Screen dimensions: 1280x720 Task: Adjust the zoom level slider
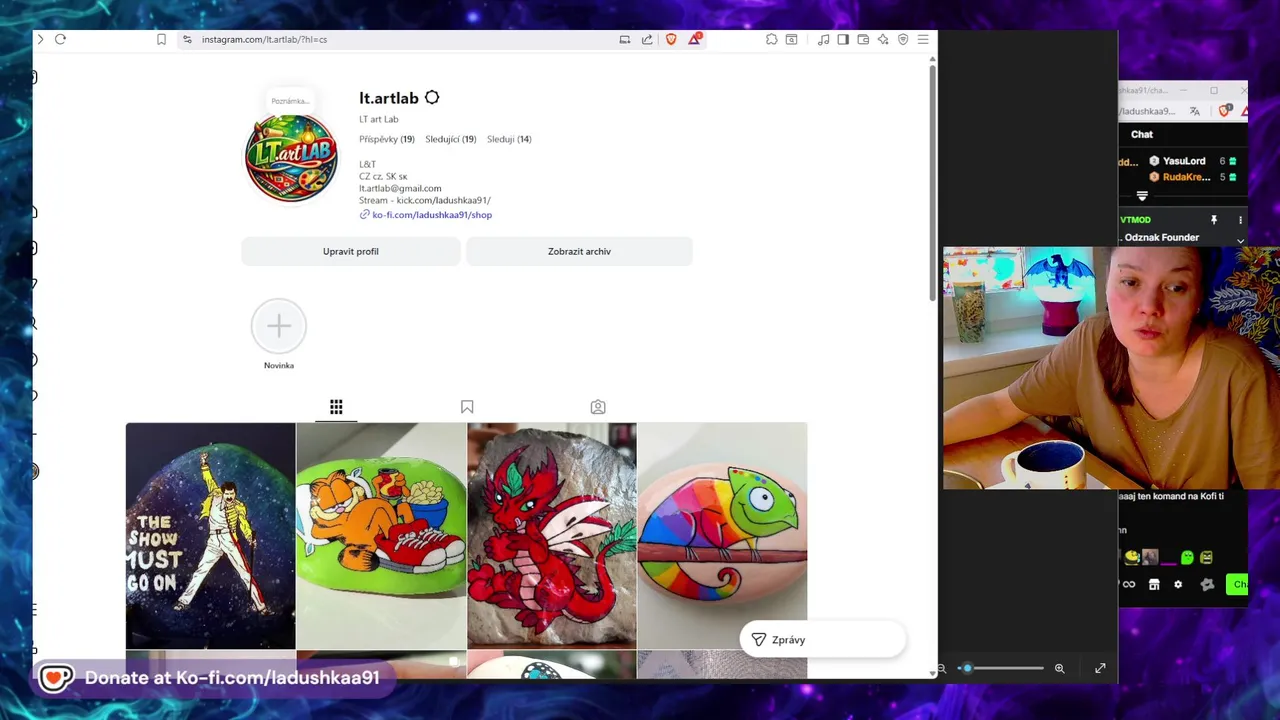tap(1001, 668)
